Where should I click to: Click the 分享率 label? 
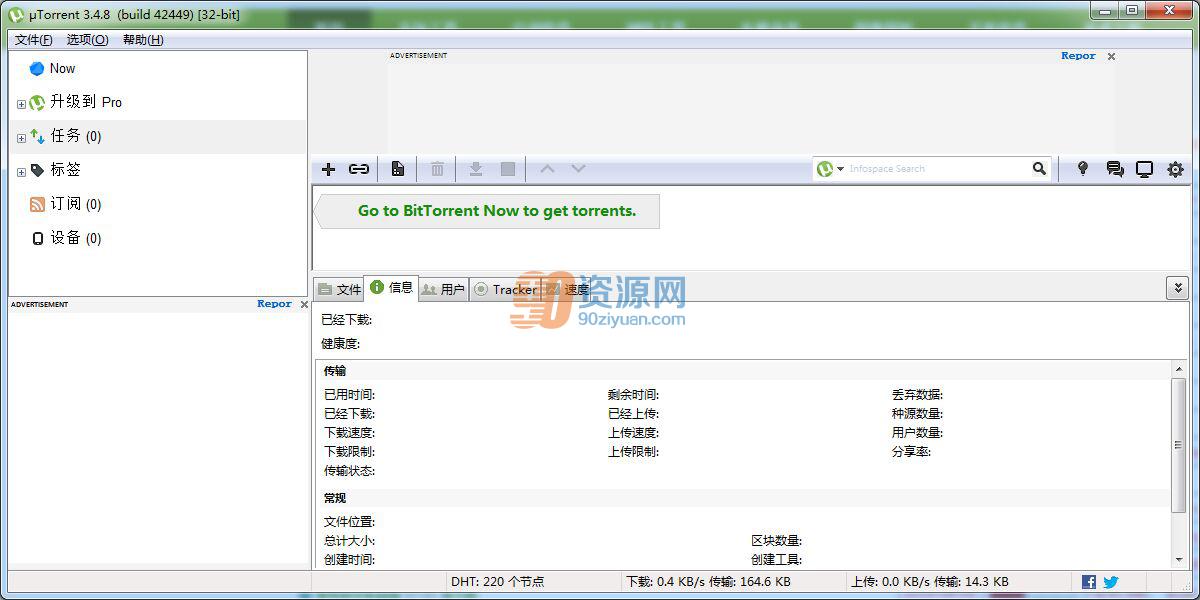[x=911, y=452]
